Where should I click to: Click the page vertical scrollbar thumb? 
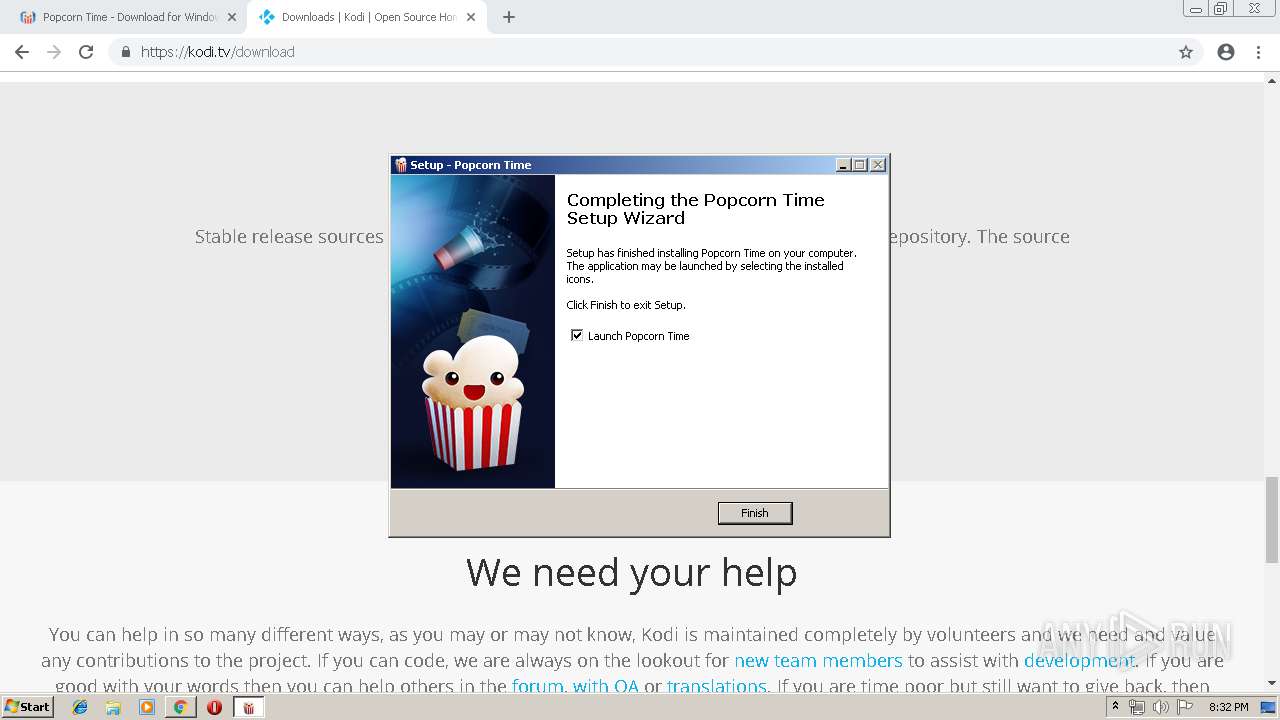coord(1272,520)
